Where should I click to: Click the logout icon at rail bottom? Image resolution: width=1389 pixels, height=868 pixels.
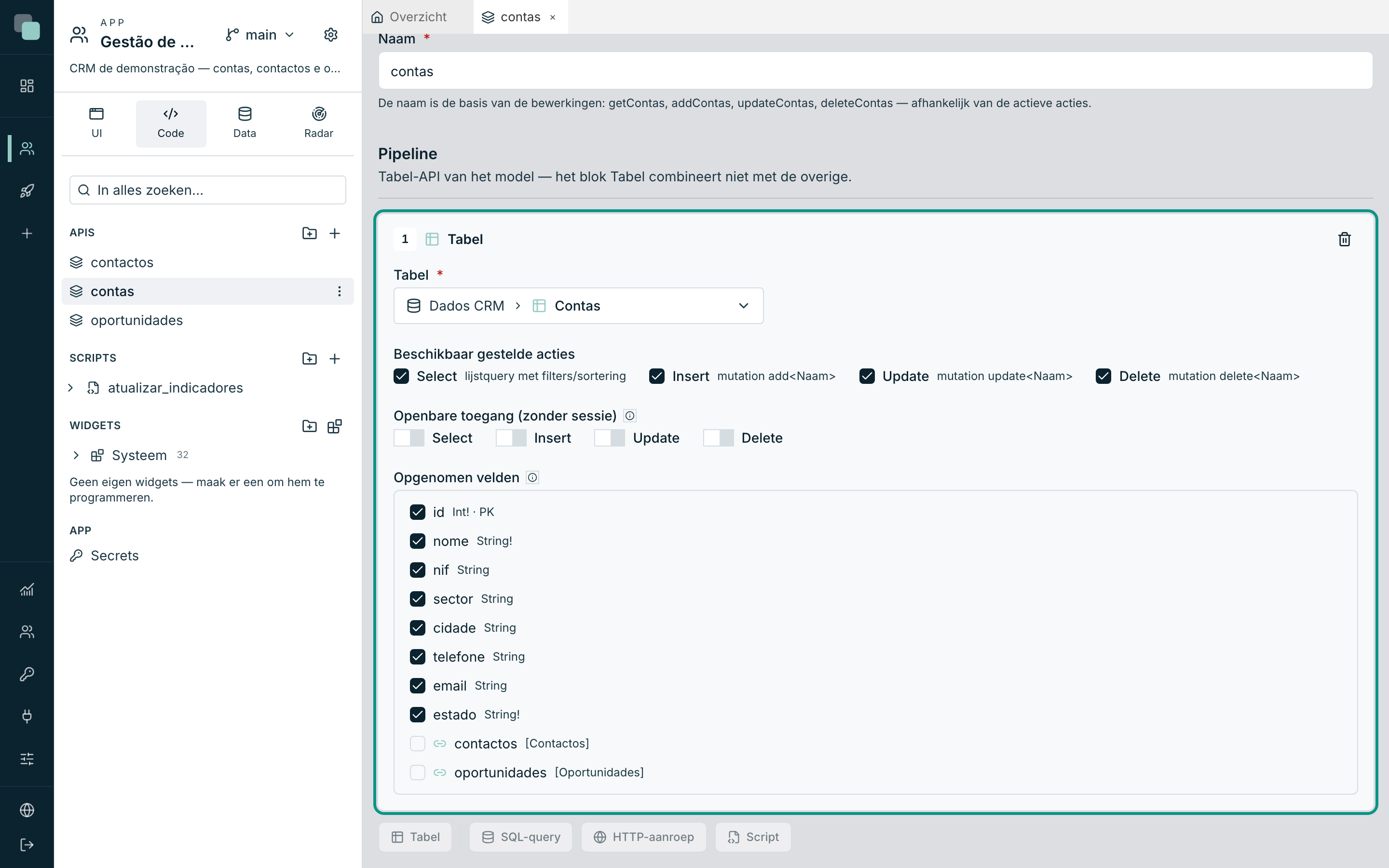click(x=27, y=844)
